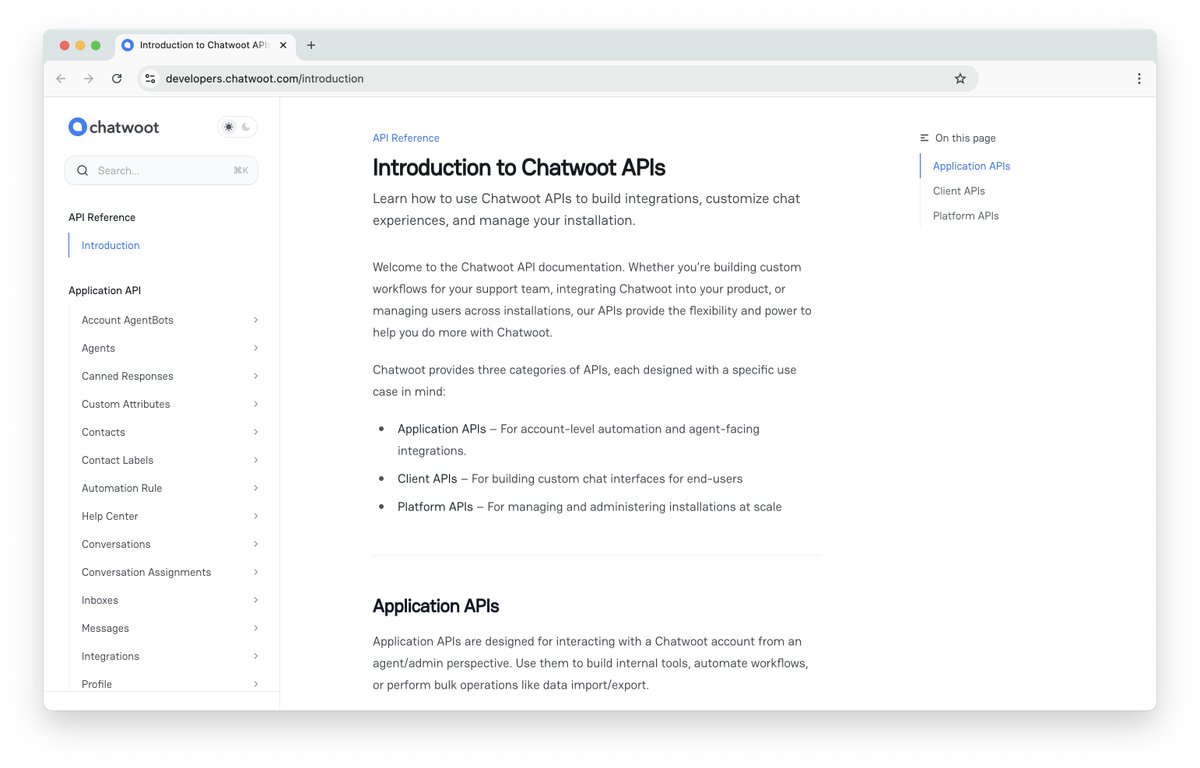The height and width of the screenshot is (768, 1200).
Task: Open Introduction in the sidebar
Action: pyautogui.click(x=111, y=245)
